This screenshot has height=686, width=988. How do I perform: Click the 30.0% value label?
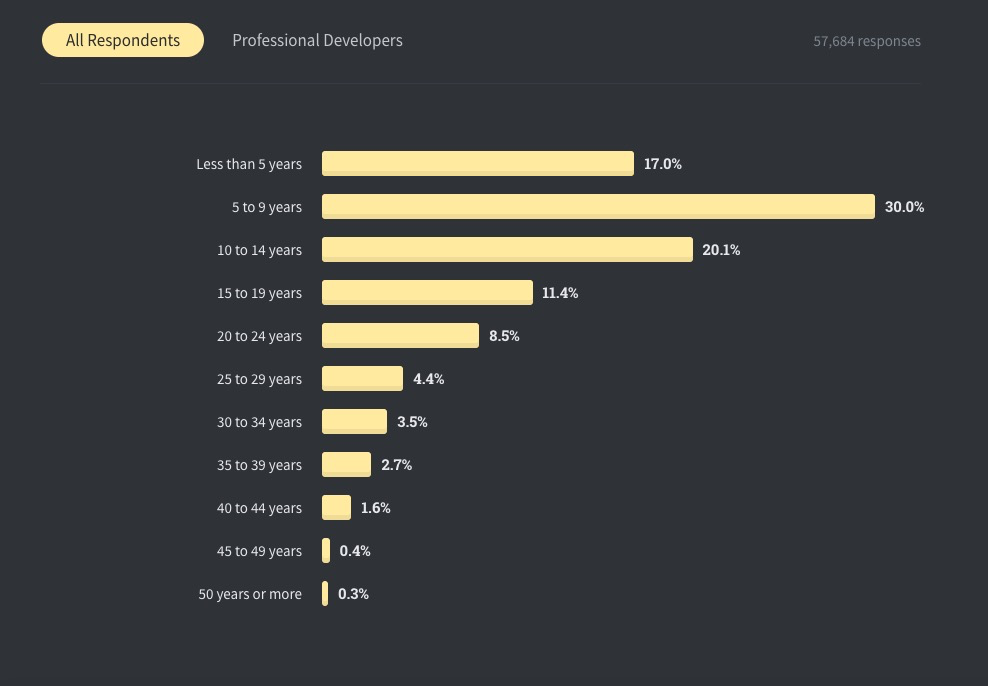(x=904, y=207)
